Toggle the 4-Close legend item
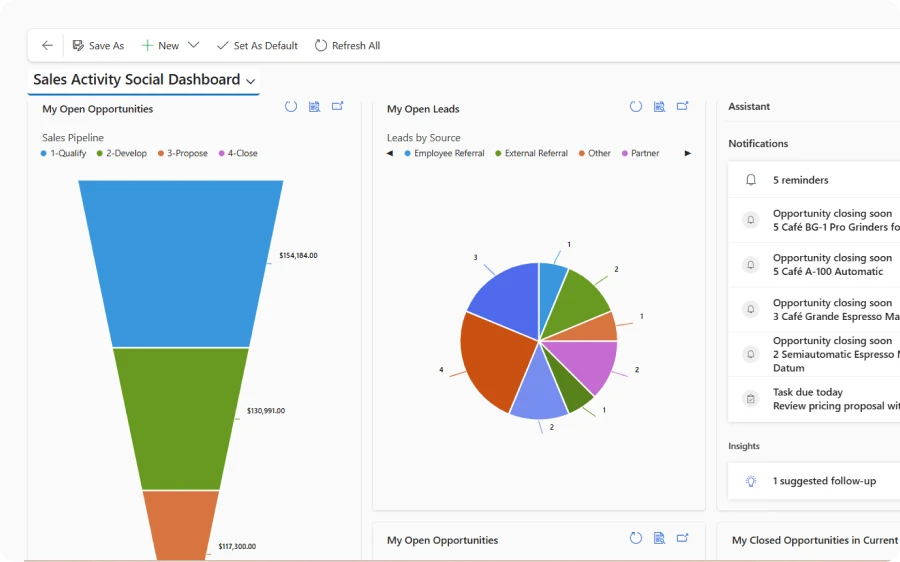900x562 pixels. (238, 153)
